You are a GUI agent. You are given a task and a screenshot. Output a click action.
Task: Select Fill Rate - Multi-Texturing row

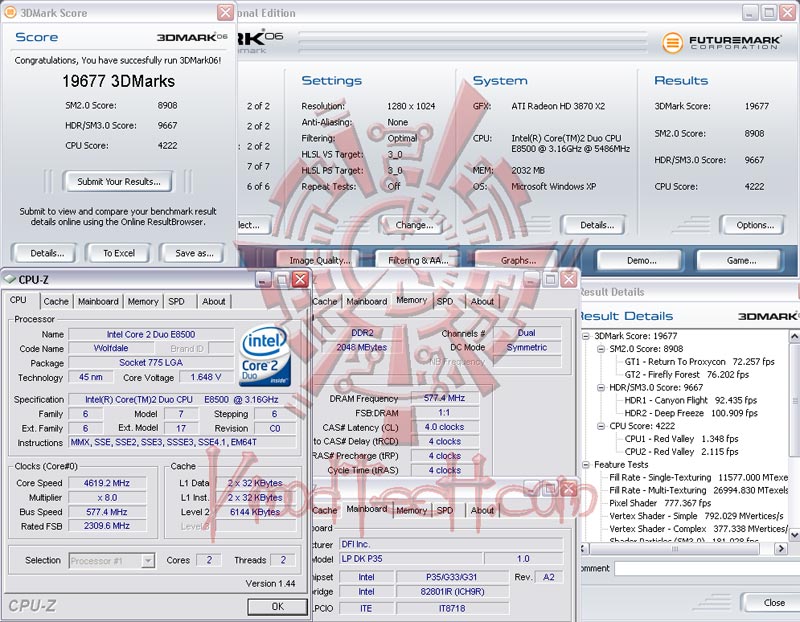698,490
